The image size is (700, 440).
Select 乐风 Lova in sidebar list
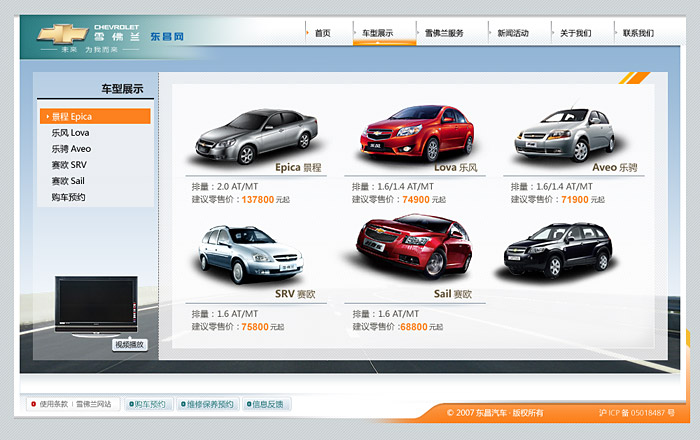(71, 133)
